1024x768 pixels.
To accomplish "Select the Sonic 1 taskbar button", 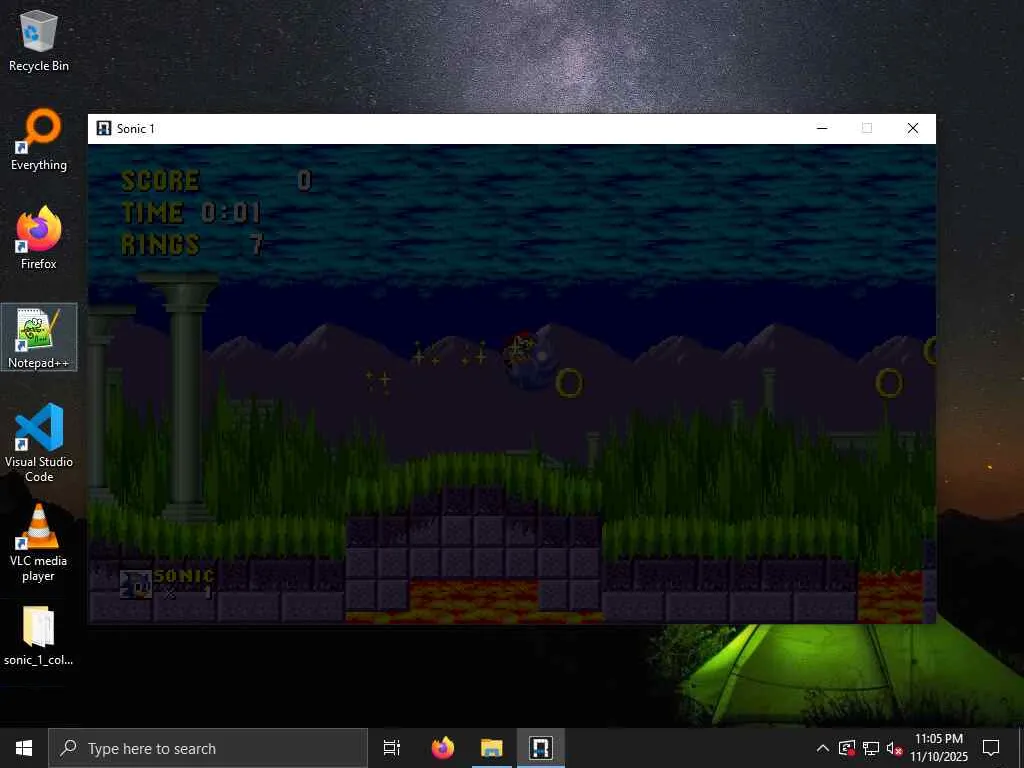I will click(x=541, y=748).
